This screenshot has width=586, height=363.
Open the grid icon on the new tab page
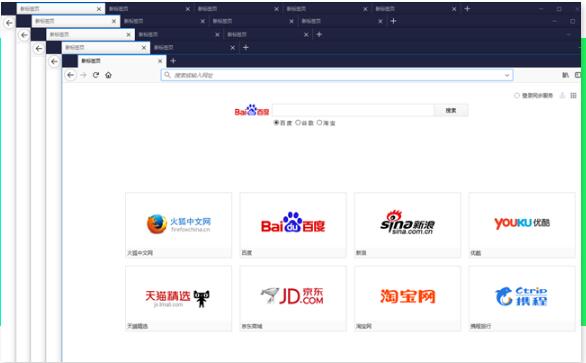(x=573, y=96)
